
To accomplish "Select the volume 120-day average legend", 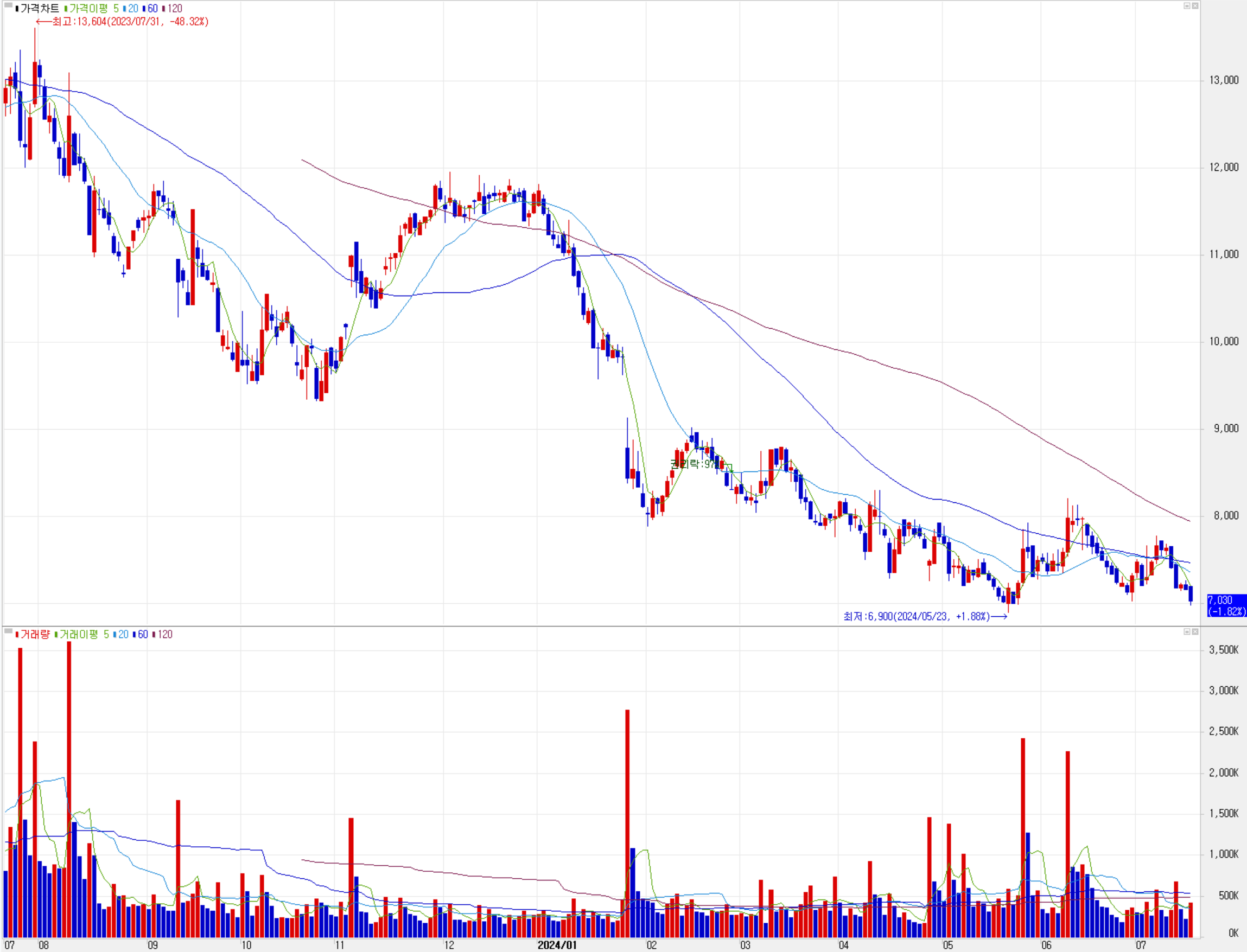I will tap(164, 634).
